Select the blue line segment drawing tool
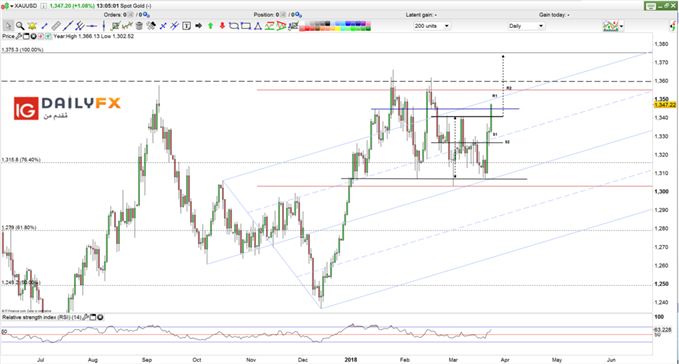 [45, 26]
